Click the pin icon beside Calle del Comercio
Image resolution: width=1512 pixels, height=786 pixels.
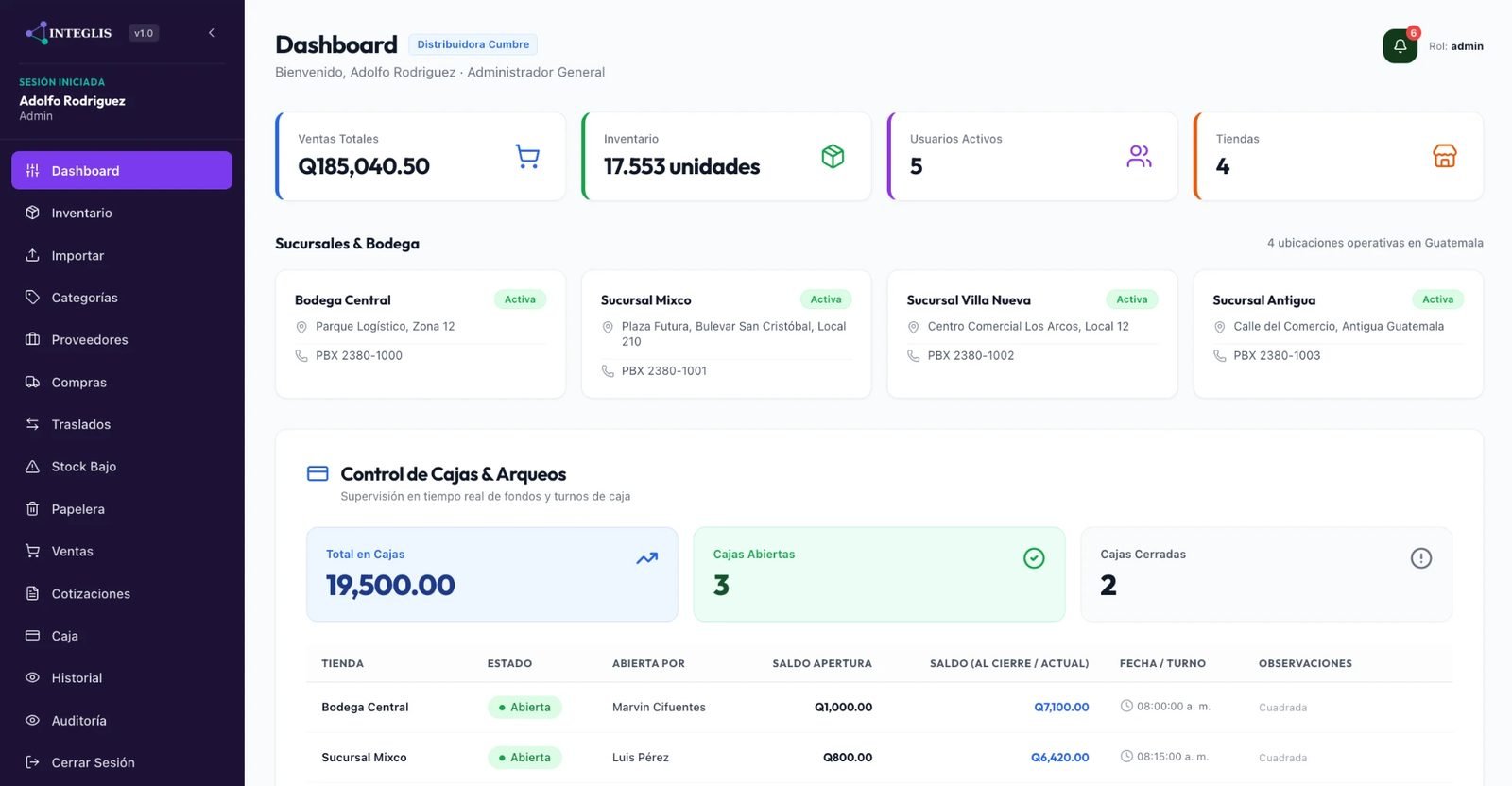1220,327
